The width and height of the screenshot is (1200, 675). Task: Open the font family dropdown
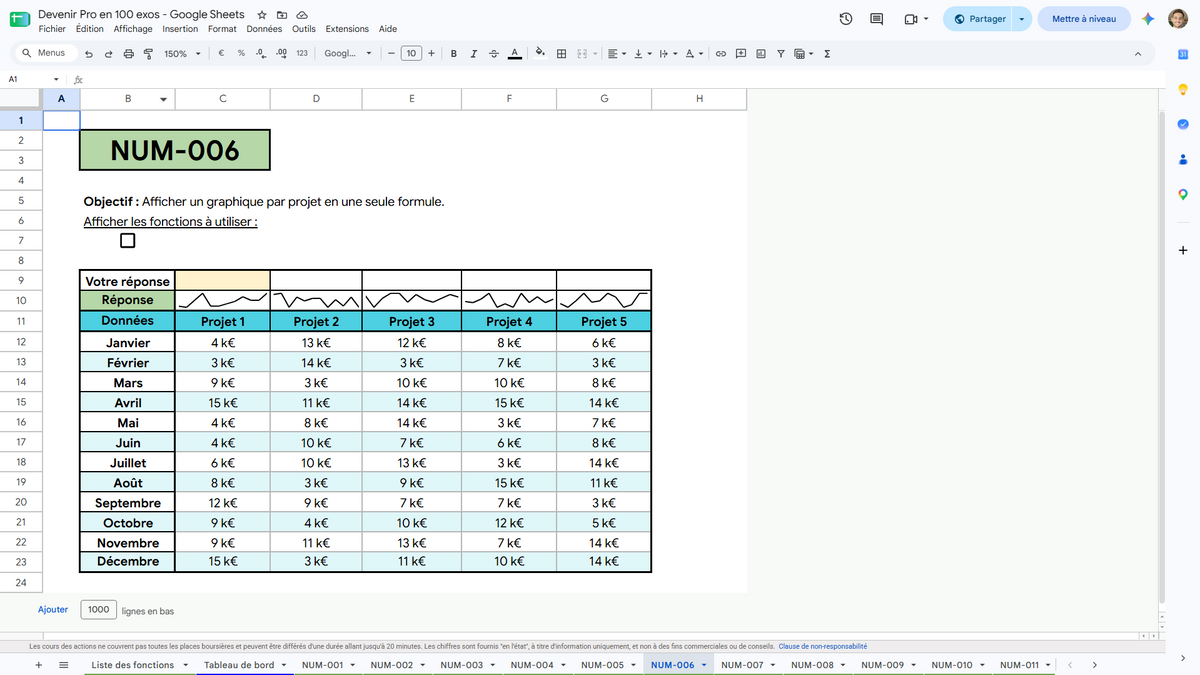[x=348, y=54]
